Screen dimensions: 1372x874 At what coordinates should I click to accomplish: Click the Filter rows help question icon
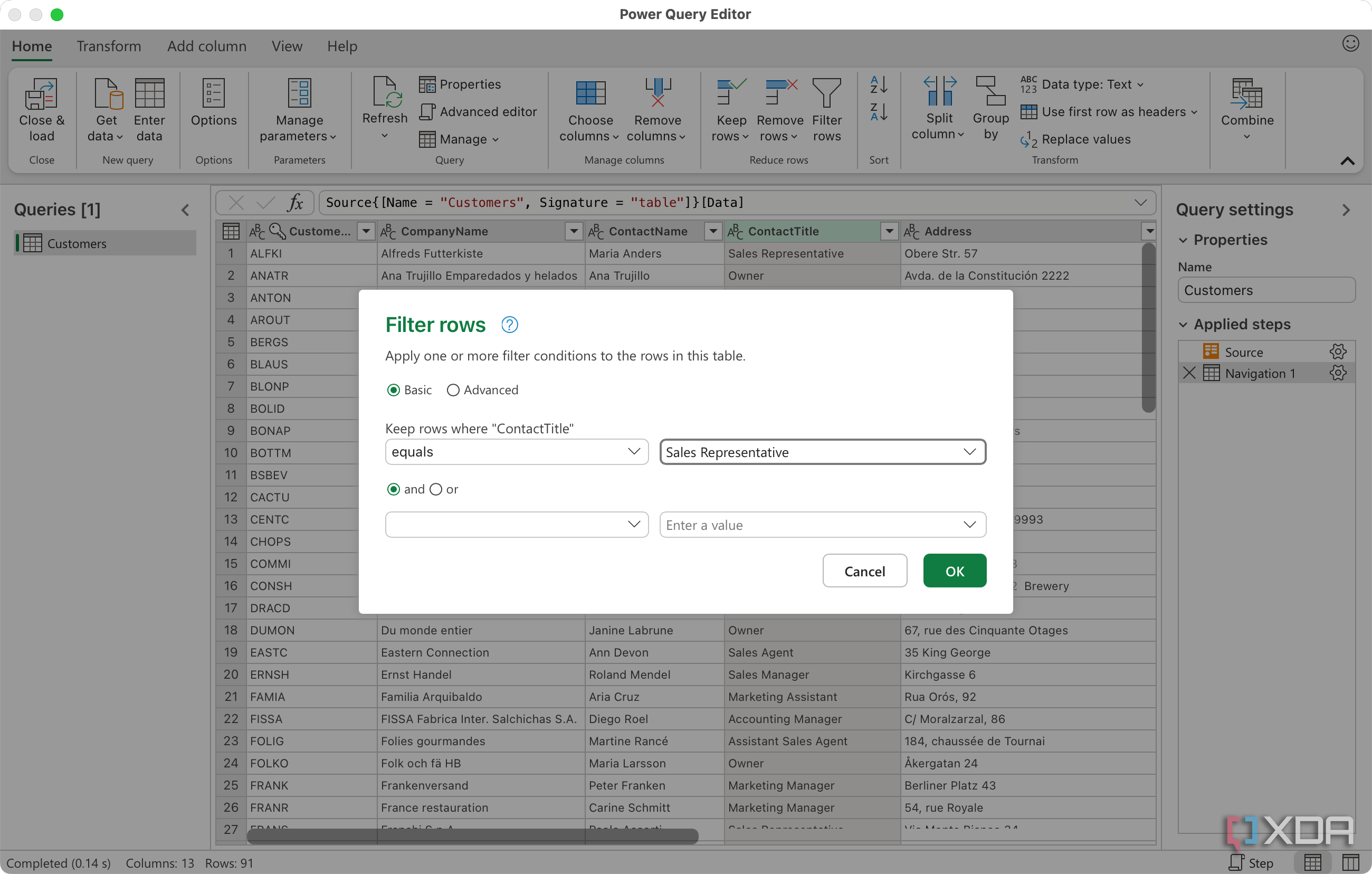509,325
